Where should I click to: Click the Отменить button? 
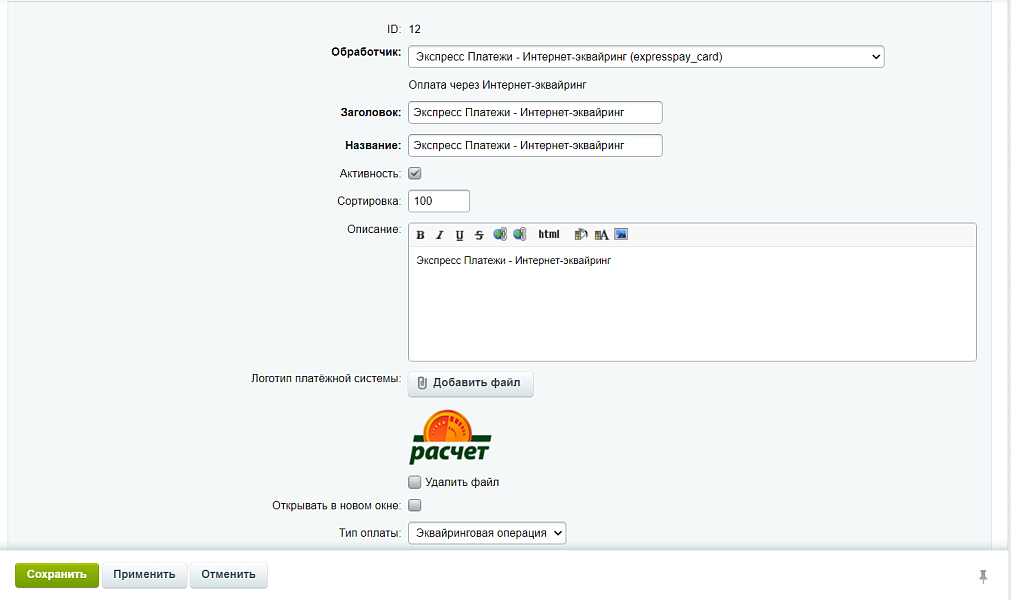(x=229, y=575)
